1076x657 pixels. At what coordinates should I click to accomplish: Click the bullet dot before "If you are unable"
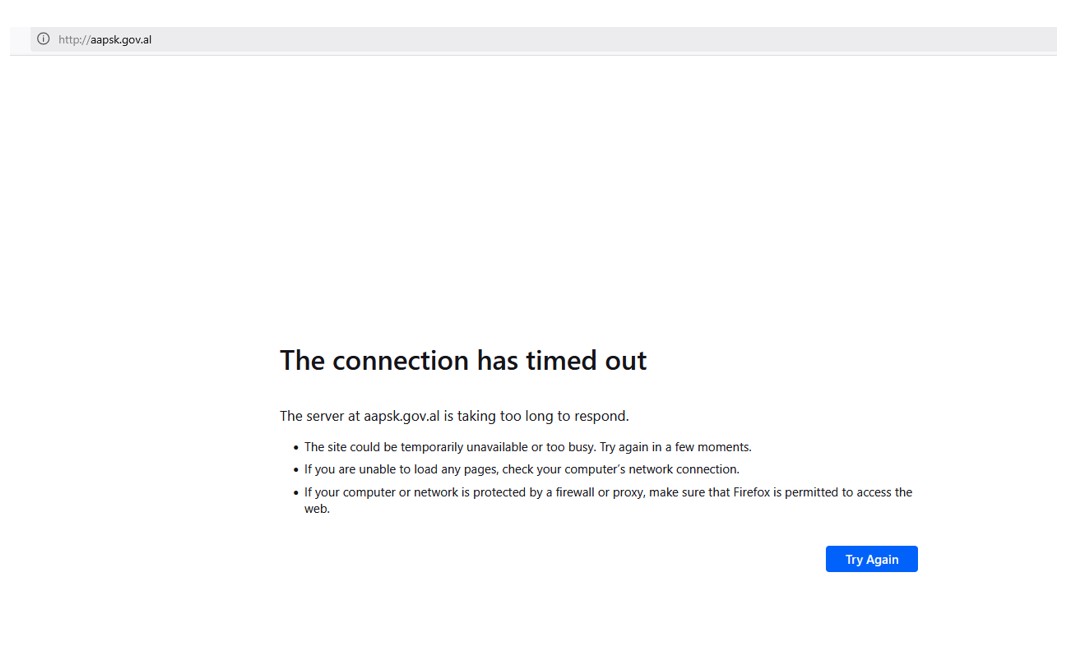tap(296, 470)
